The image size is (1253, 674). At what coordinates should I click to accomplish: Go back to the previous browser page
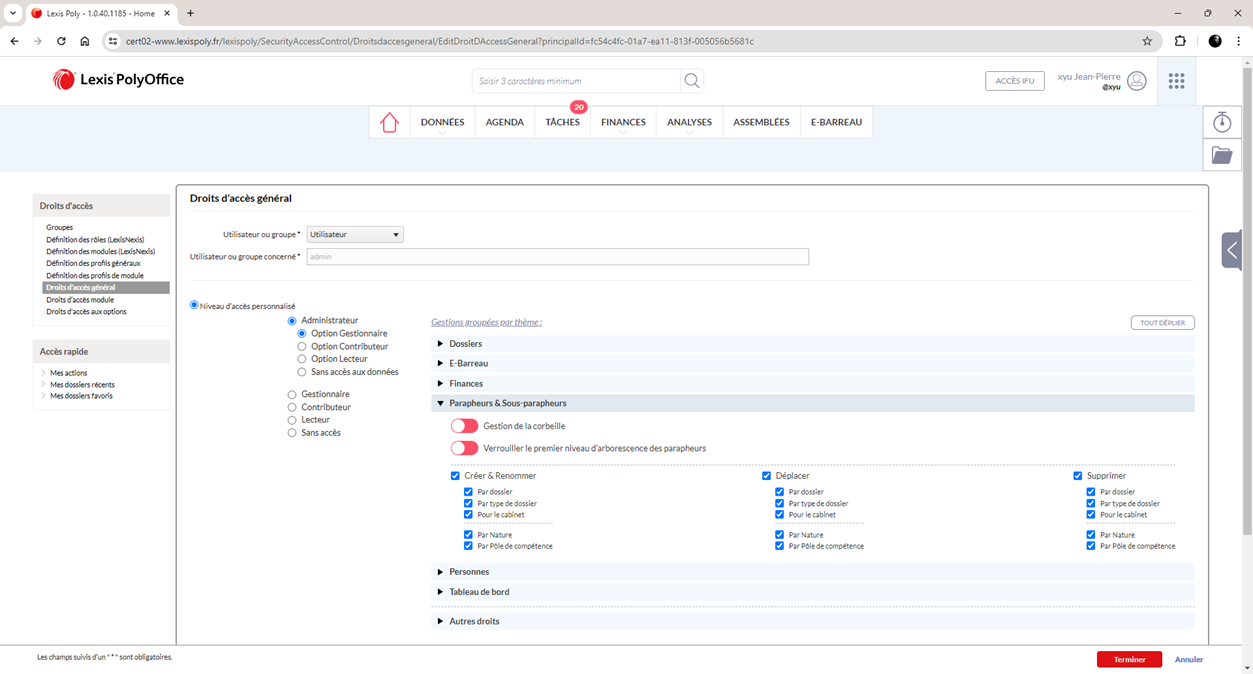(x=14, y=41)
